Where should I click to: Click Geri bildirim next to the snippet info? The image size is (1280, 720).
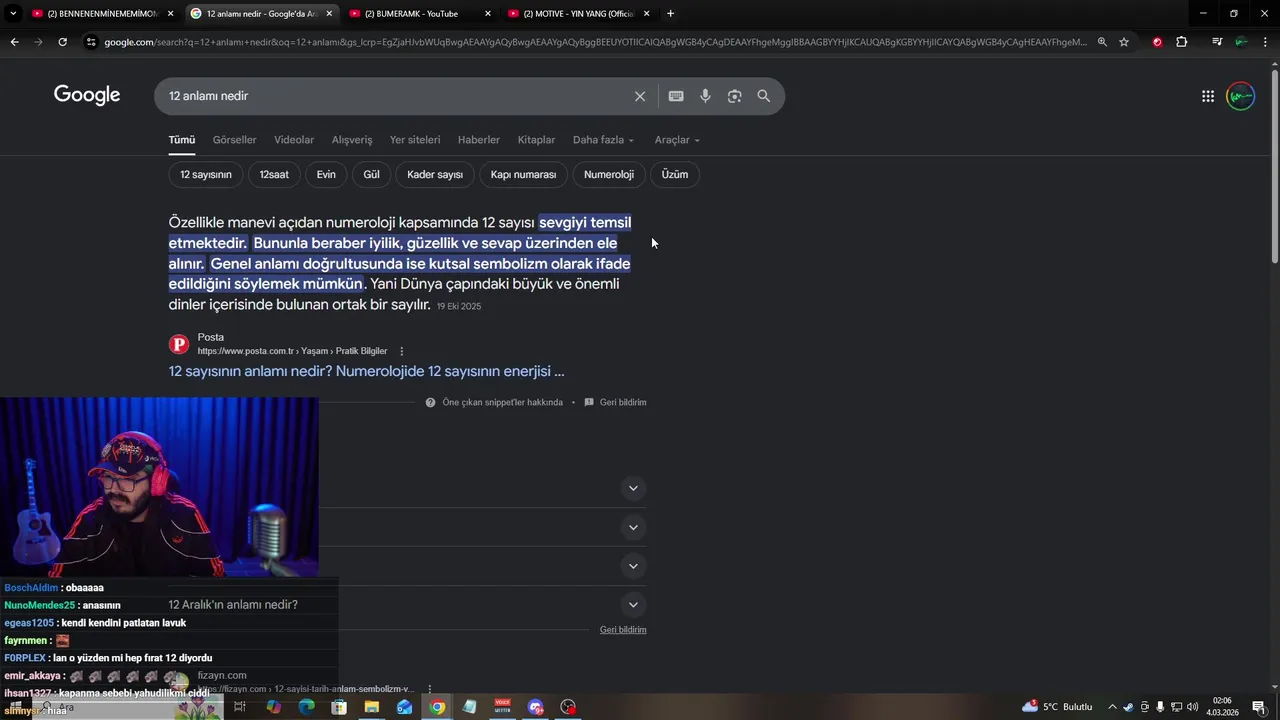point(616,402)
